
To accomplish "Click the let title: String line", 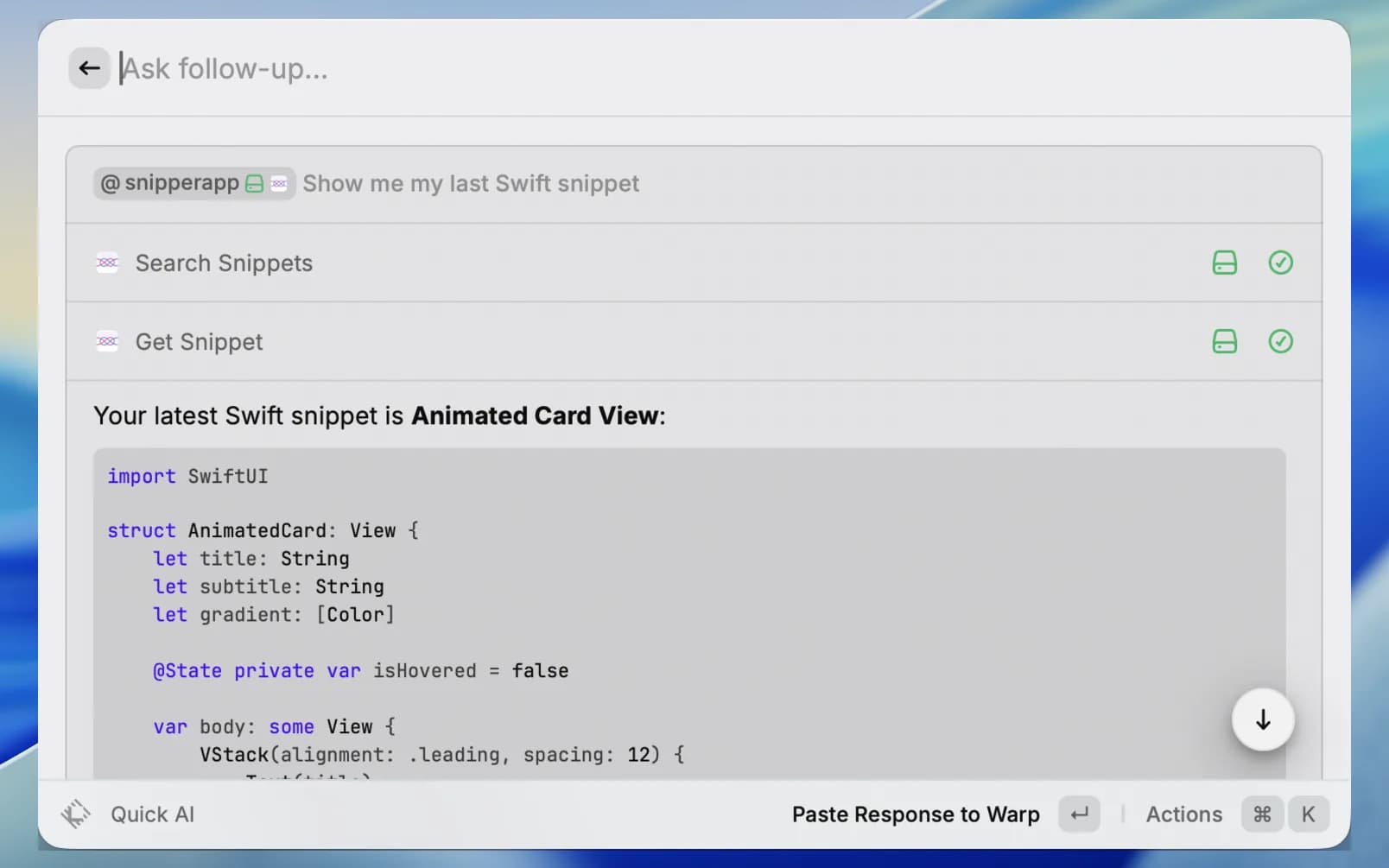I will pos(251,558).
